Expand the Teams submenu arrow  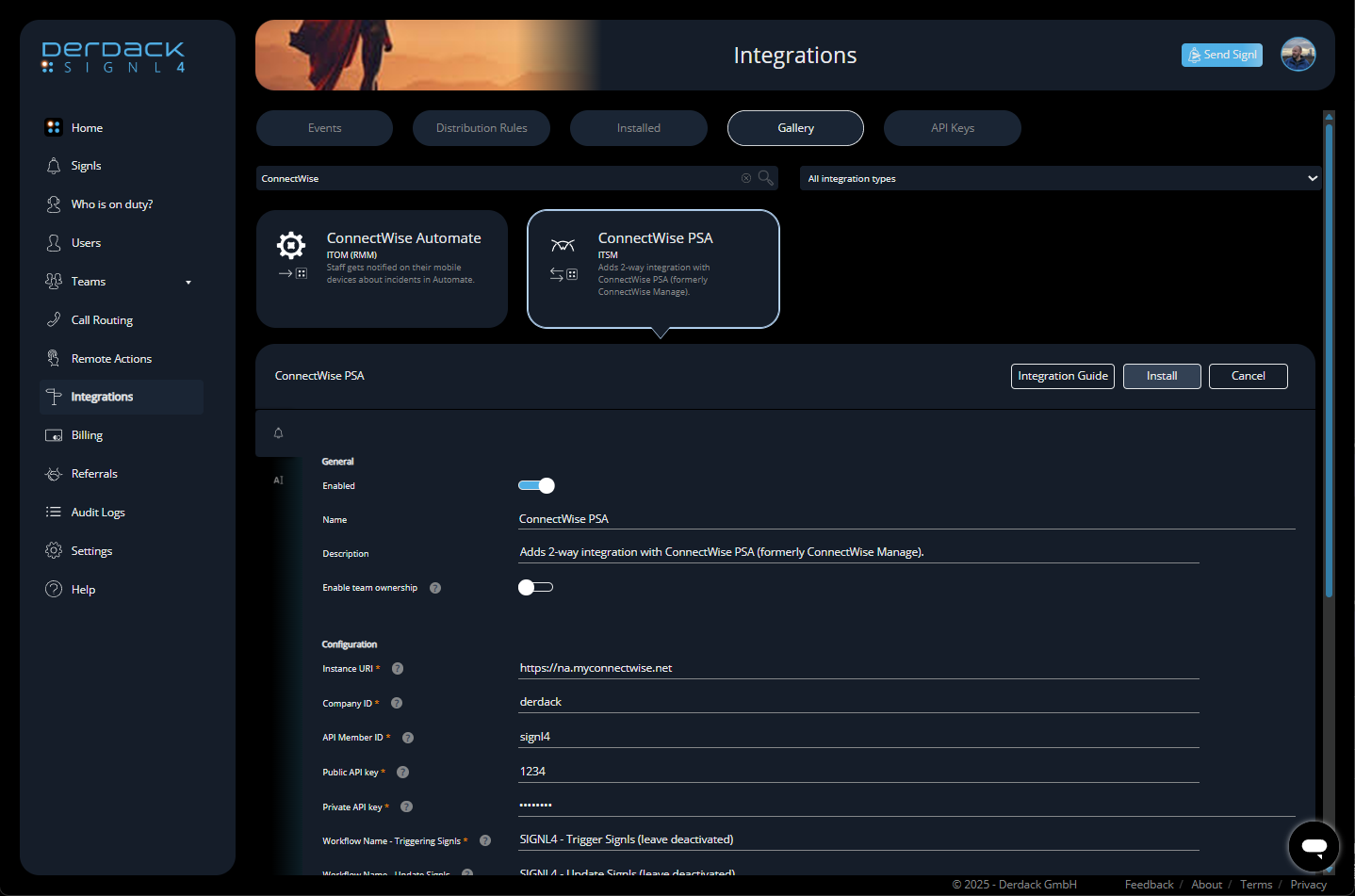tap(188, 283)
